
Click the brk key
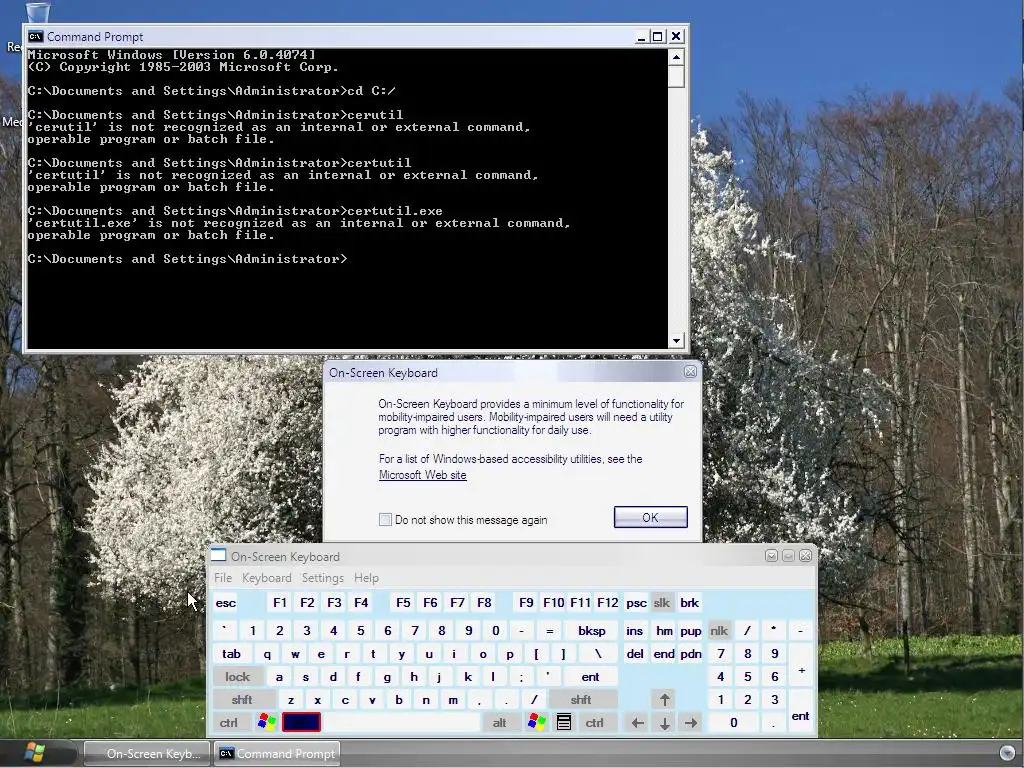point(689,603)
